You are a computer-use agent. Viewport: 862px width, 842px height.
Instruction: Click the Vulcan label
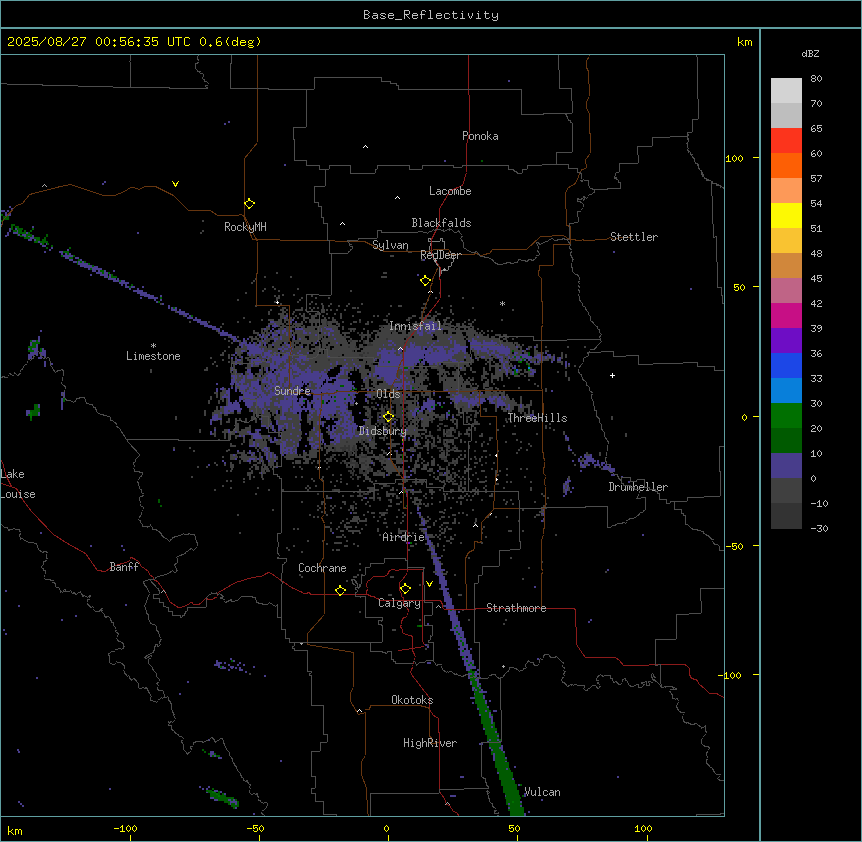[542, 792]
